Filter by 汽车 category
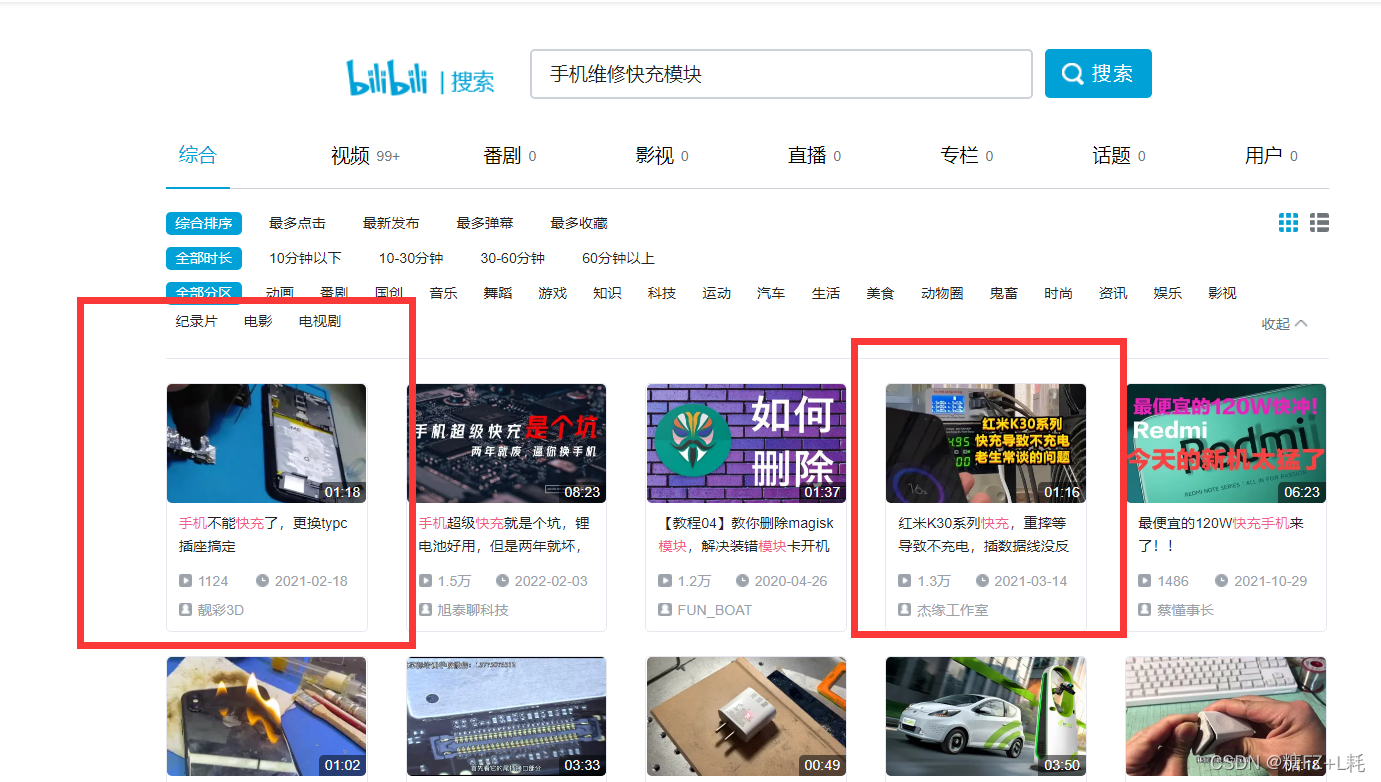 pos(771,293)
